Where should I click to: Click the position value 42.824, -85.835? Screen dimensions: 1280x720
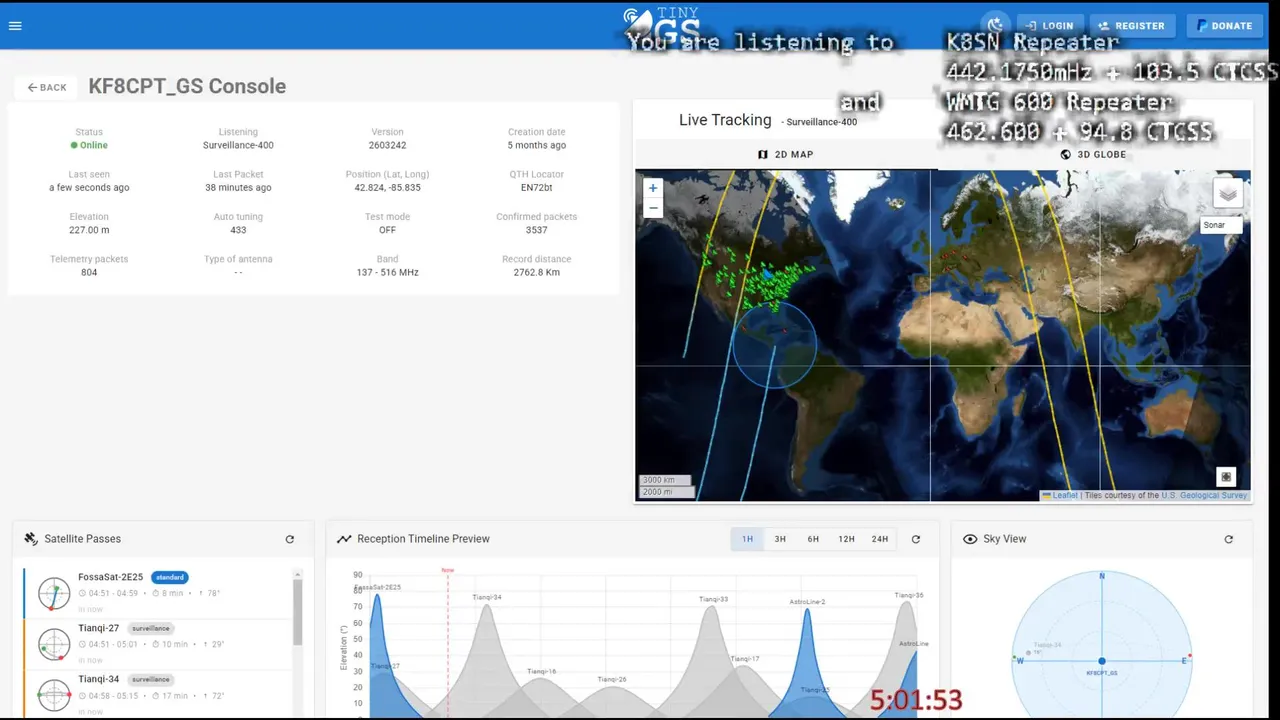(x=387, y=188)
